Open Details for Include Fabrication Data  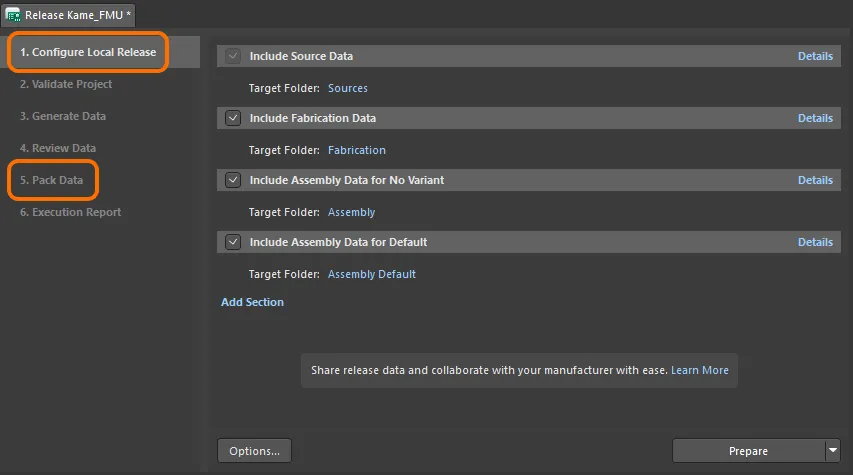pyautogui.click(x=815, y=118)
